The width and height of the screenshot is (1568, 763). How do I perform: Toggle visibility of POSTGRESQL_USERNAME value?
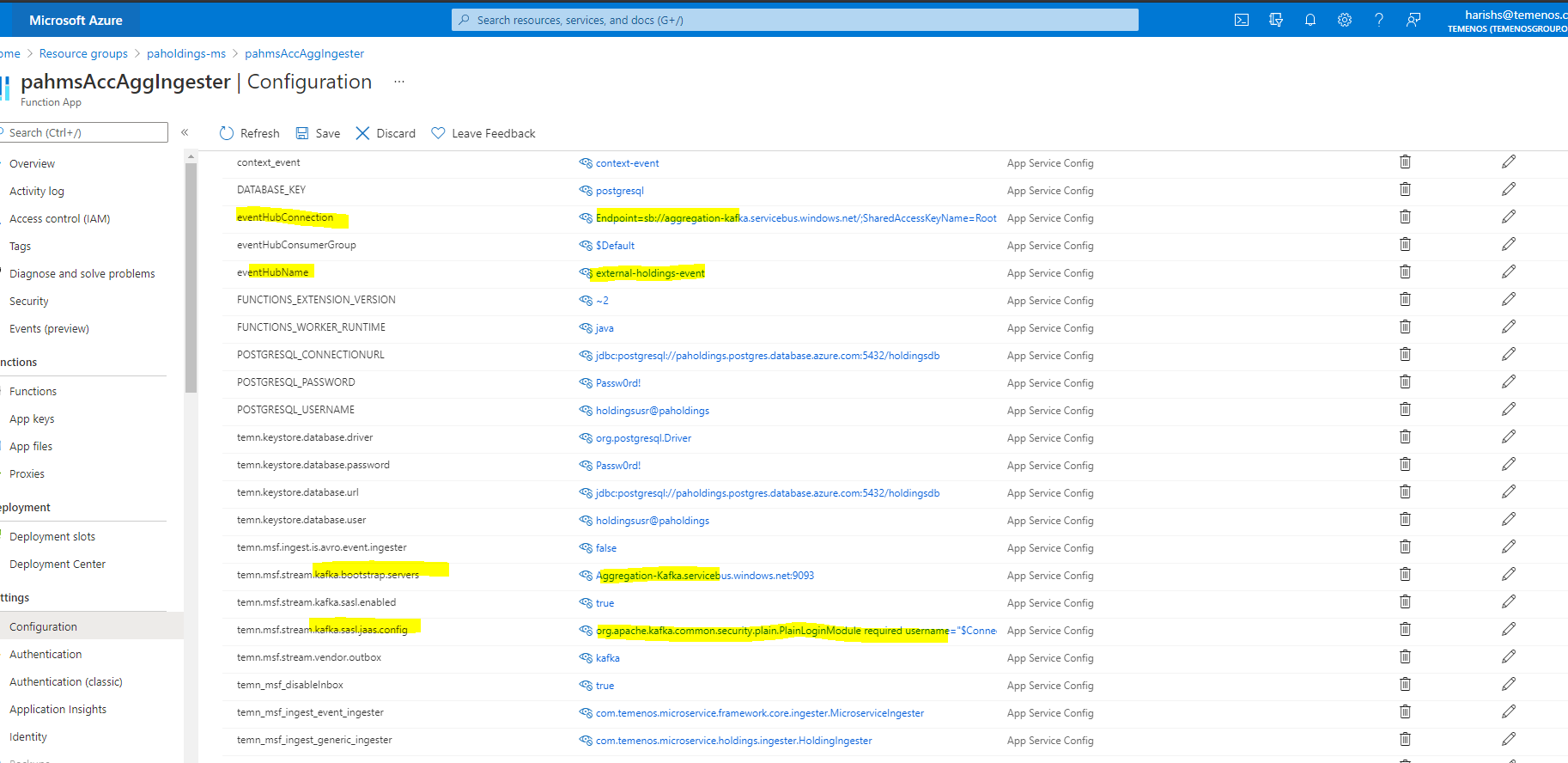point(586,411)
